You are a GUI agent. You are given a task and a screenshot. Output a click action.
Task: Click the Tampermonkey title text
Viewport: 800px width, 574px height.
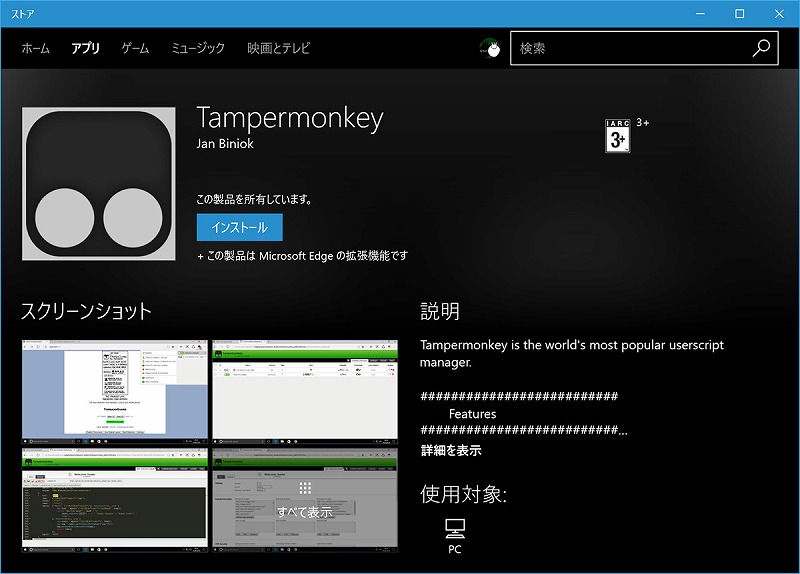pyautogui.click(x=290, y=118)
